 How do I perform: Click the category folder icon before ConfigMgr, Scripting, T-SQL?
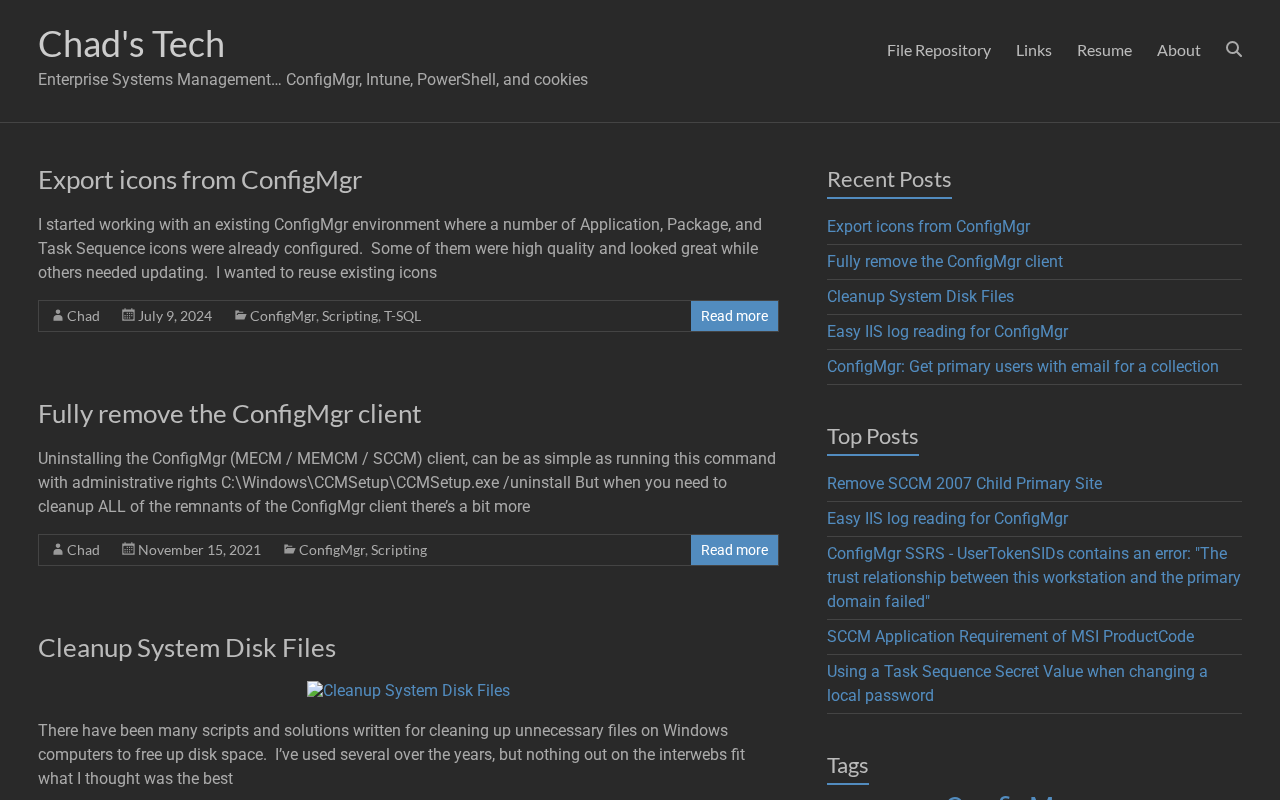240,315
